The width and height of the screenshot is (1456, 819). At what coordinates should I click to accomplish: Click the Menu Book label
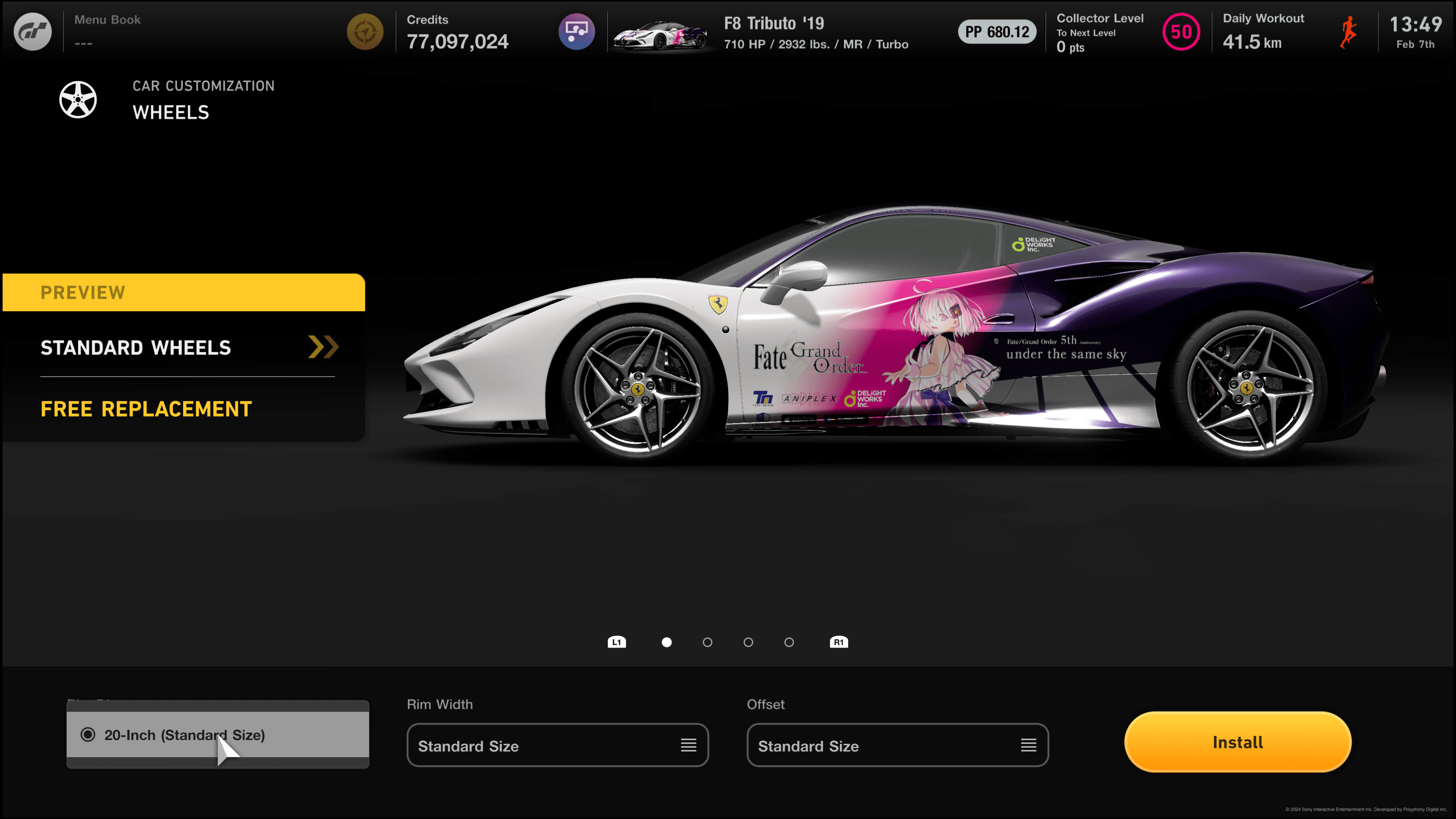point(107,20)
